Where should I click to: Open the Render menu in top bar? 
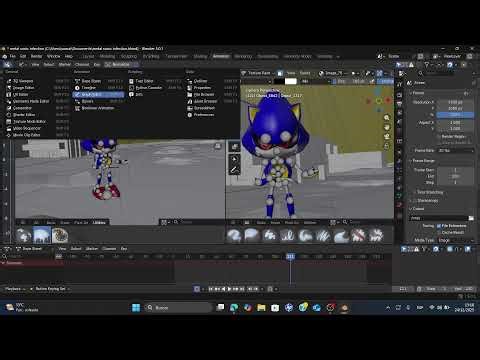(36, 56)
